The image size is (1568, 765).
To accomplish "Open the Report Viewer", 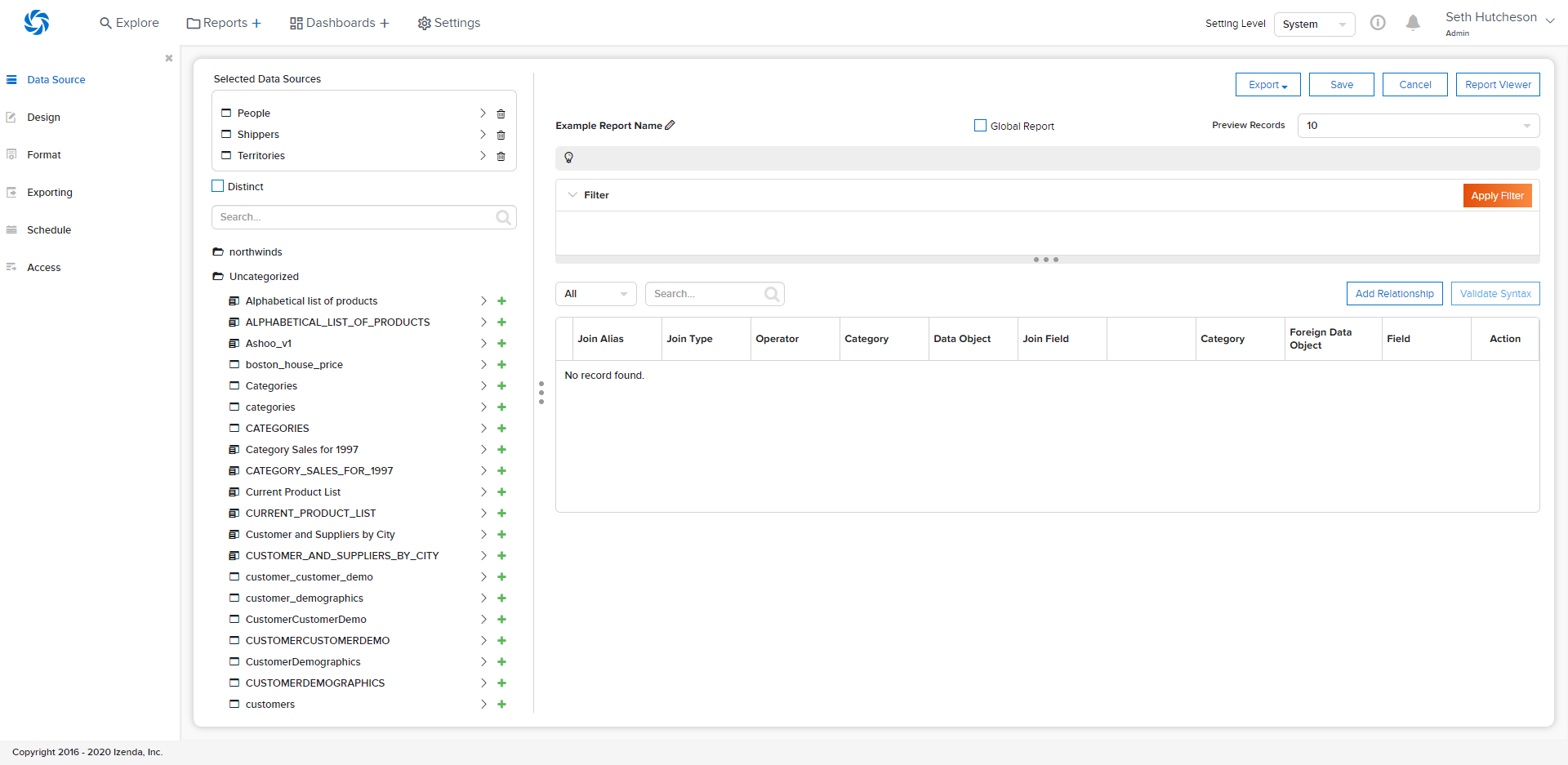I will 1498,85.
